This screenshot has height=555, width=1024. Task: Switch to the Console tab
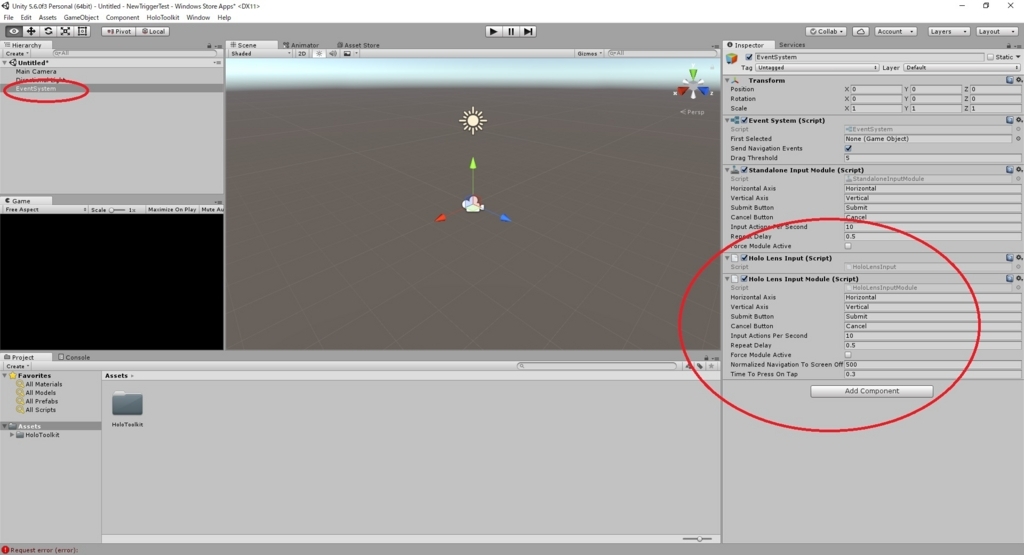(x=74, y=357)
